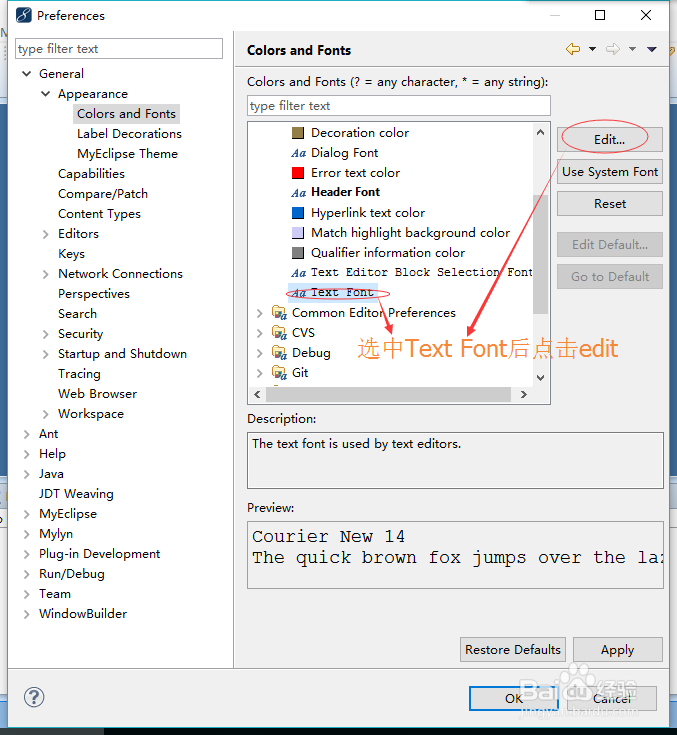Expand the Java preferences node
Viewport: 677px width, 735px height.
click(x=27, y=474)
